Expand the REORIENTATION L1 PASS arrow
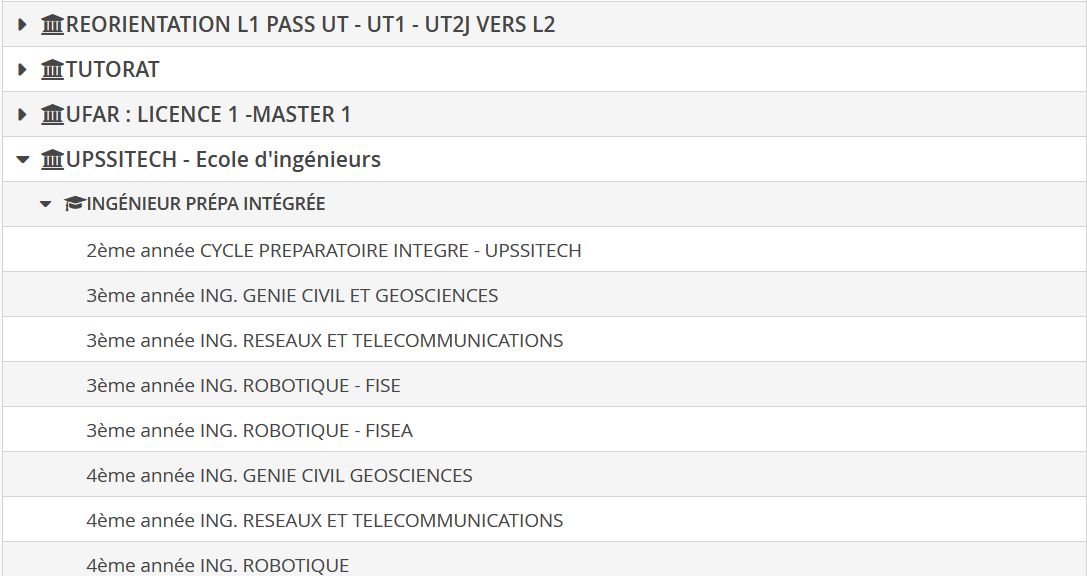Image resolution: width=1087 pixels, height=576 pixels. coord(22,25)
